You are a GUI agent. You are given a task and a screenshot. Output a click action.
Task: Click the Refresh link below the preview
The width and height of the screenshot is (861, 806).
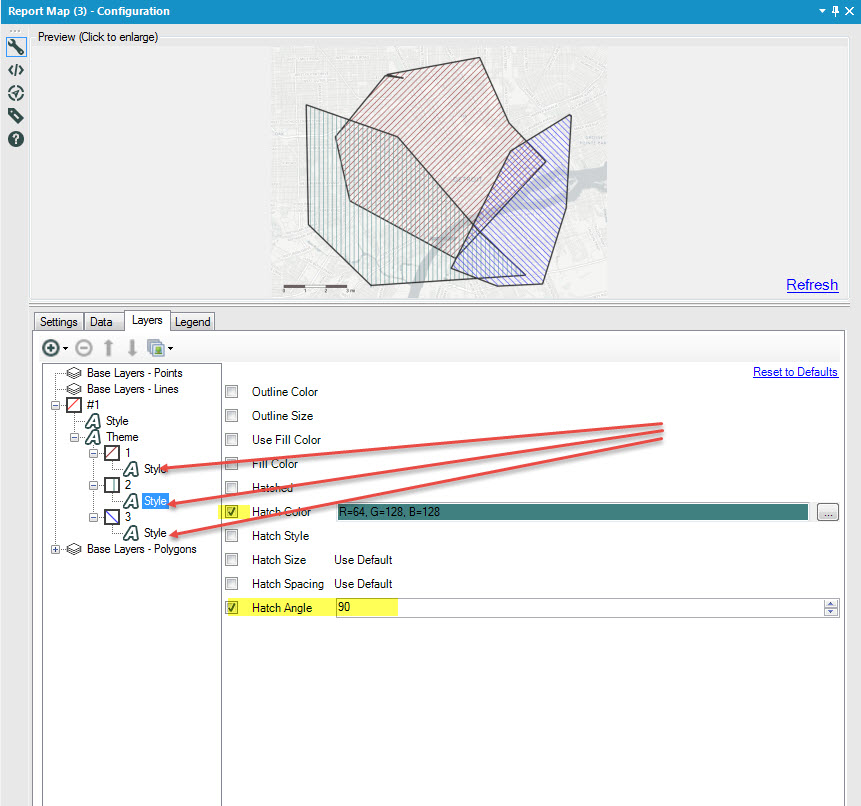(811, 285)
